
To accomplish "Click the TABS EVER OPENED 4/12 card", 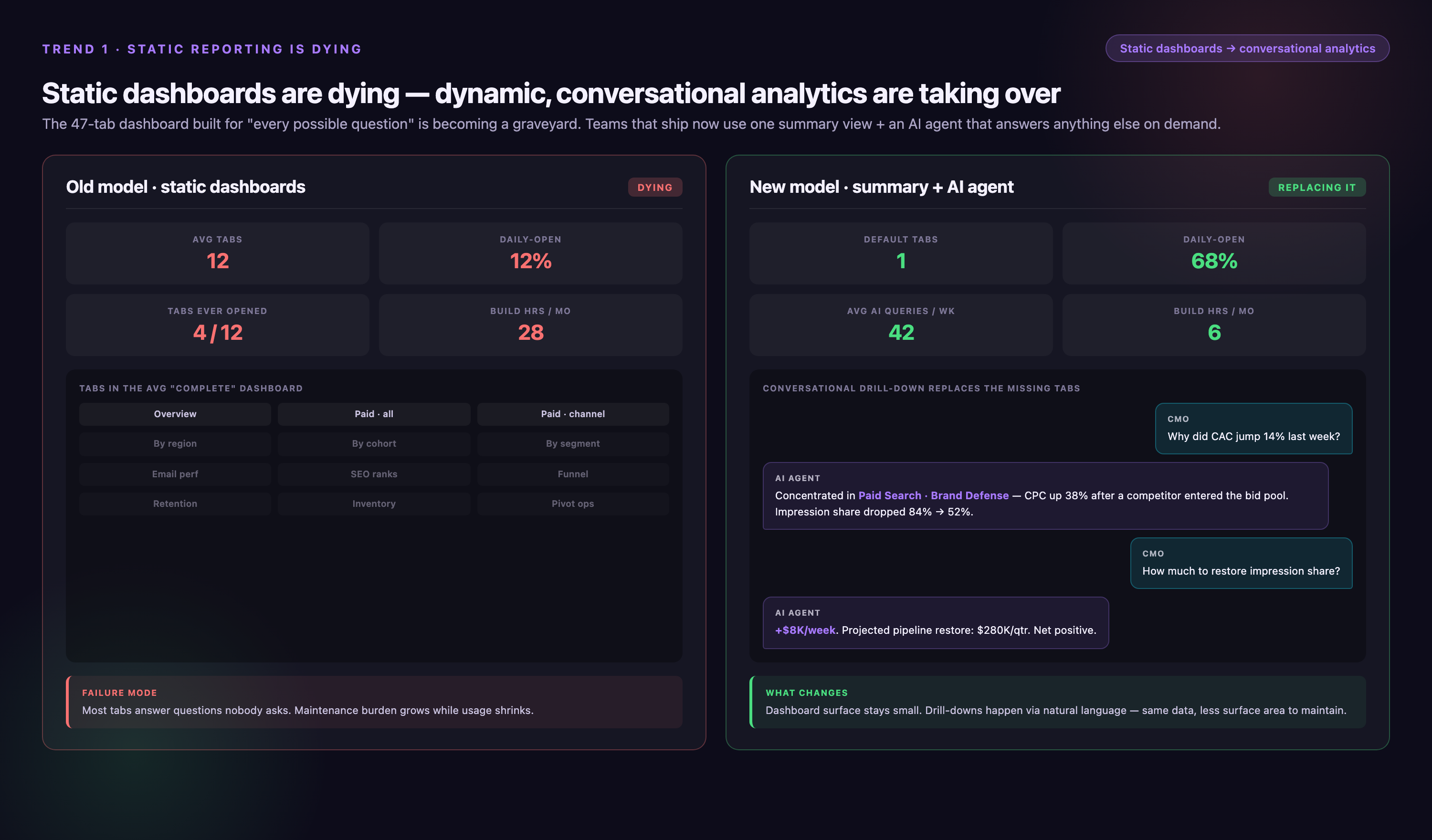I will coord(217,325).
